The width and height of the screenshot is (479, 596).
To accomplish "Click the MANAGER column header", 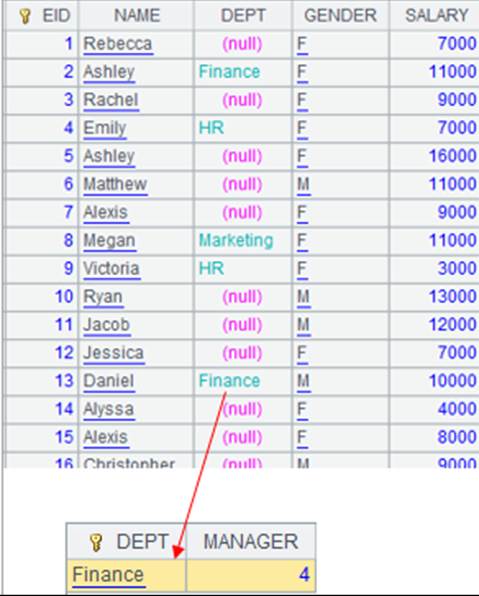I will point(251,542).
